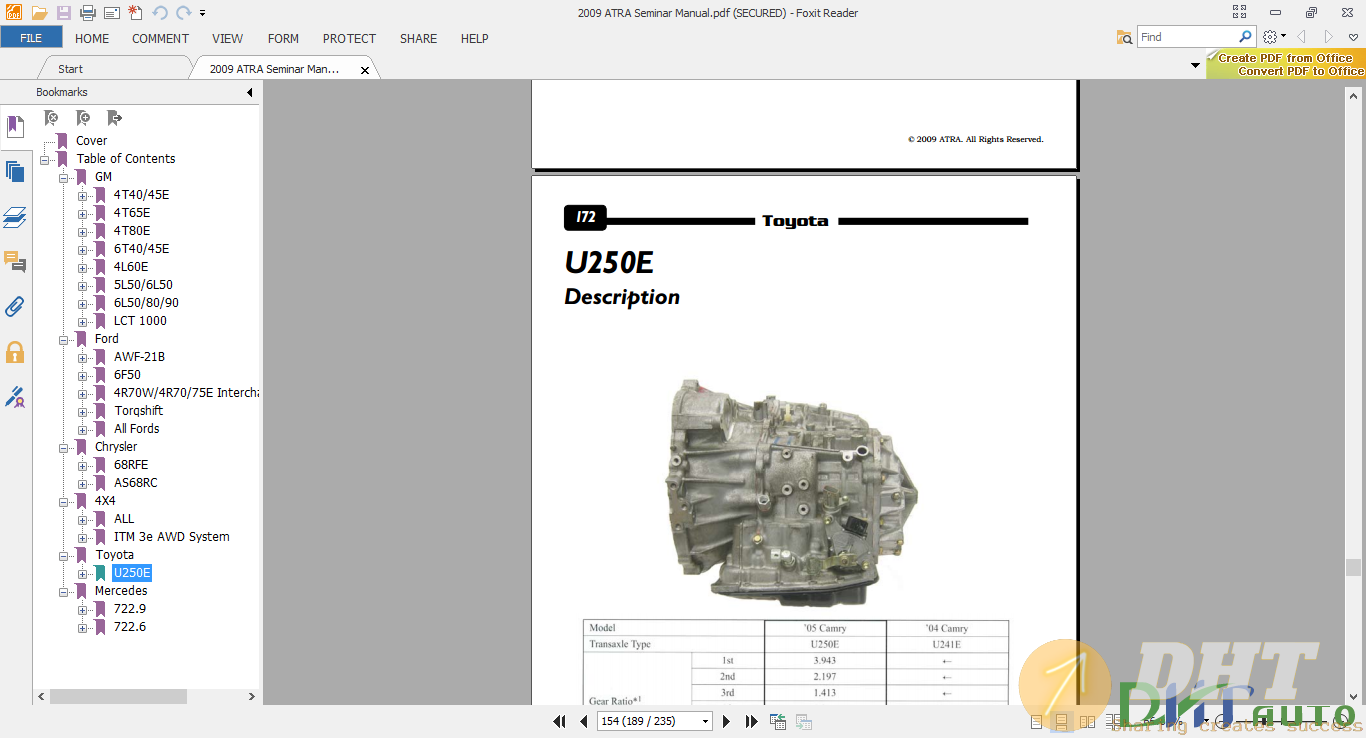The image size is (1366, 738).
Task: Select the 6L50/80/90 bookmark
Action: tap(146, 303)
